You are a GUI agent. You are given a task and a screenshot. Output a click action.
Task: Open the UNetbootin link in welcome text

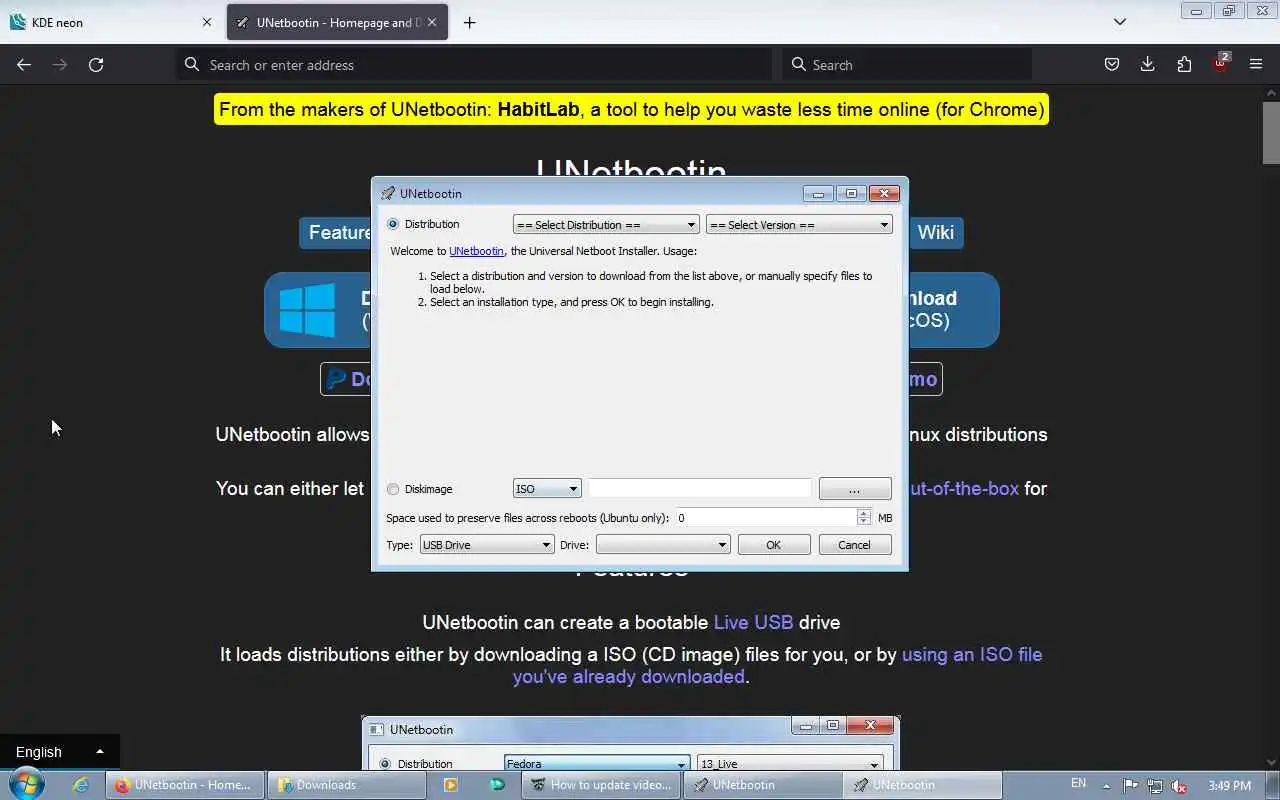click(x=476, y=251)
